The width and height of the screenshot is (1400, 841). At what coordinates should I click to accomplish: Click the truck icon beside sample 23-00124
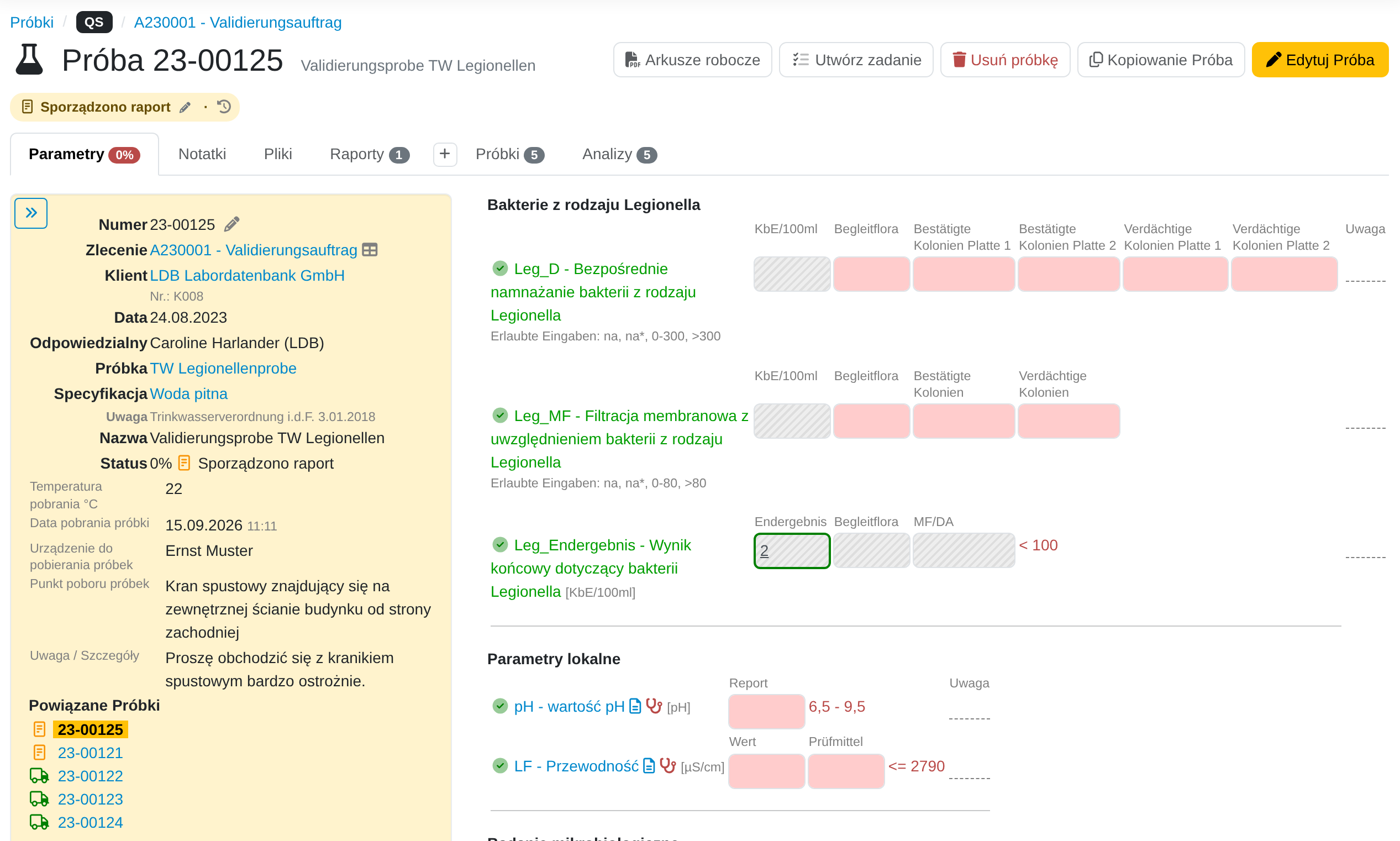click(39, 822)
